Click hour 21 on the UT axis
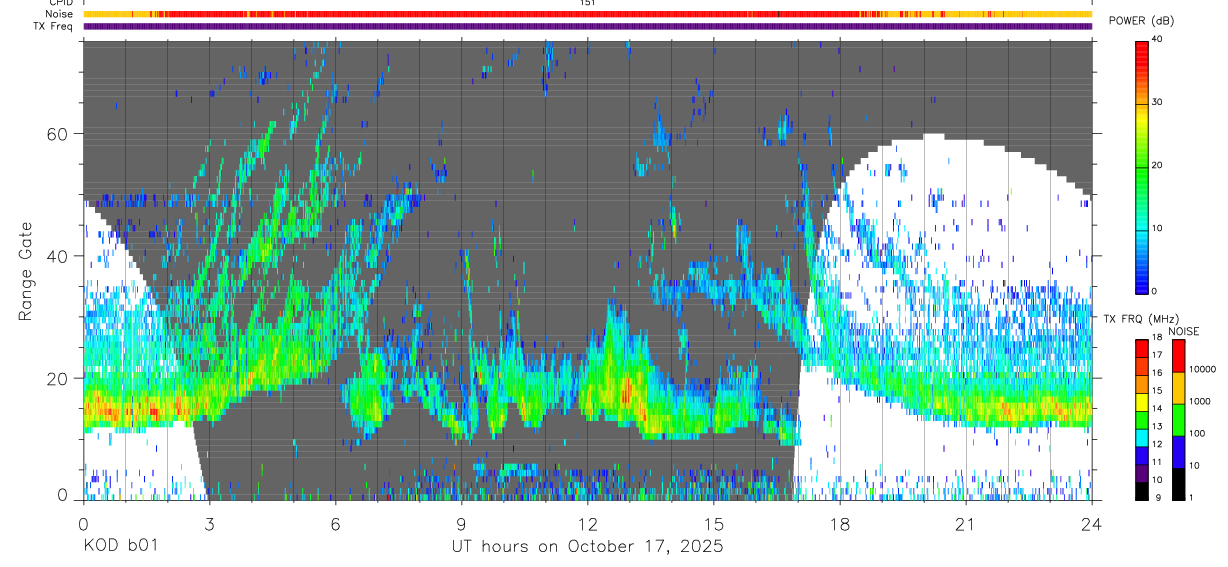Viewport: 1228px width, 567px height. tap(965, 523)
